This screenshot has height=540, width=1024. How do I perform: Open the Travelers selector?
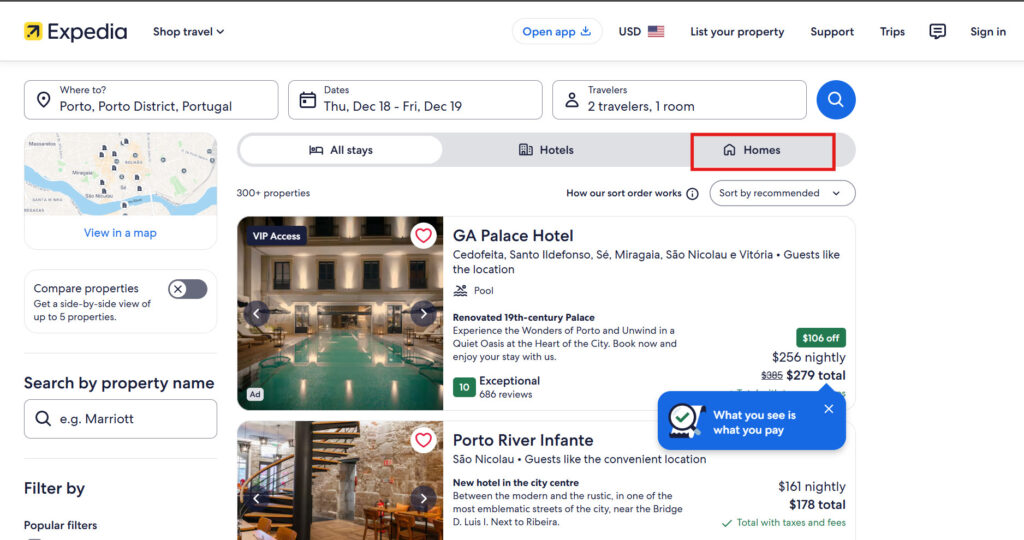(679, 100)
